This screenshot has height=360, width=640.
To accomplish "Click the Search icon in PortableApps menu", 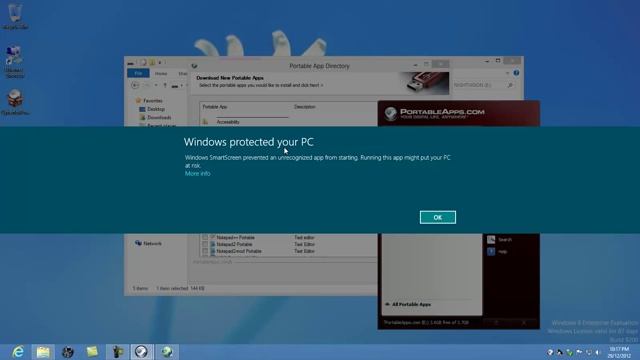I will [491, 240].
